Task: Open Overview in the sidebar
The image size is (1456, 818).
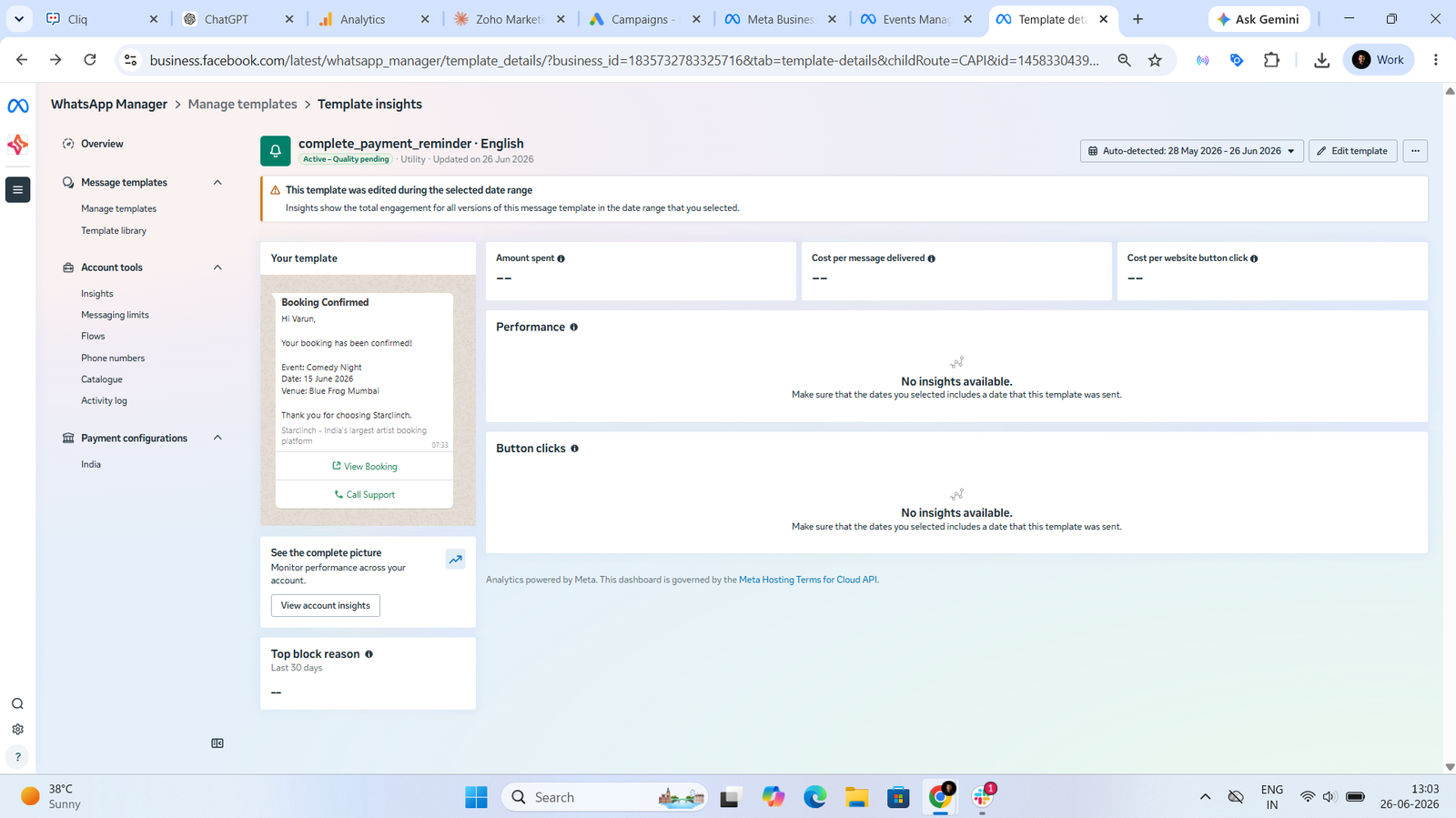Action: (102, 144)
